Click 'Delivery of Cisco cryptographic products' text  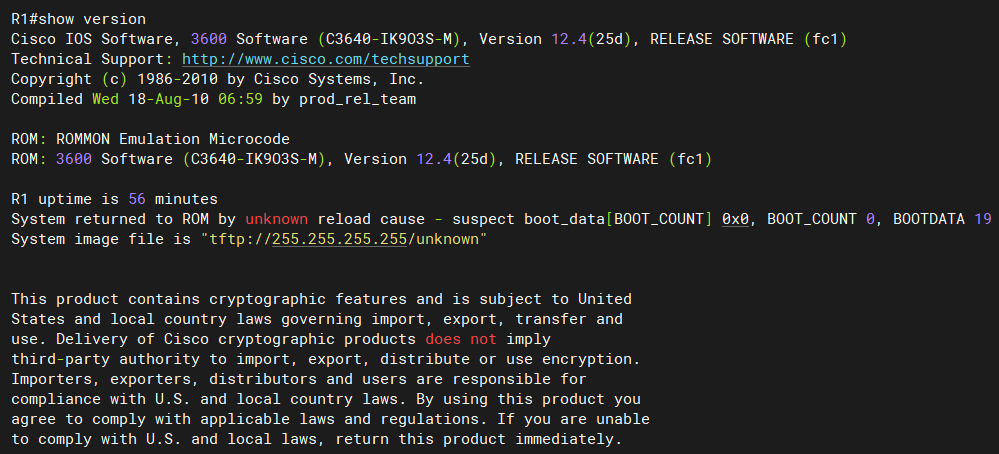235,339
